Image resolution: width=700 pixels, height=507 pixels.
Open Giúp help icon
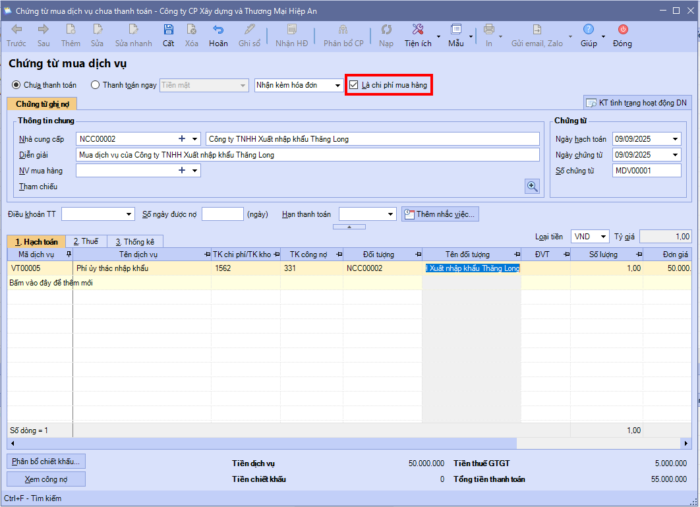tap(588, 29)
